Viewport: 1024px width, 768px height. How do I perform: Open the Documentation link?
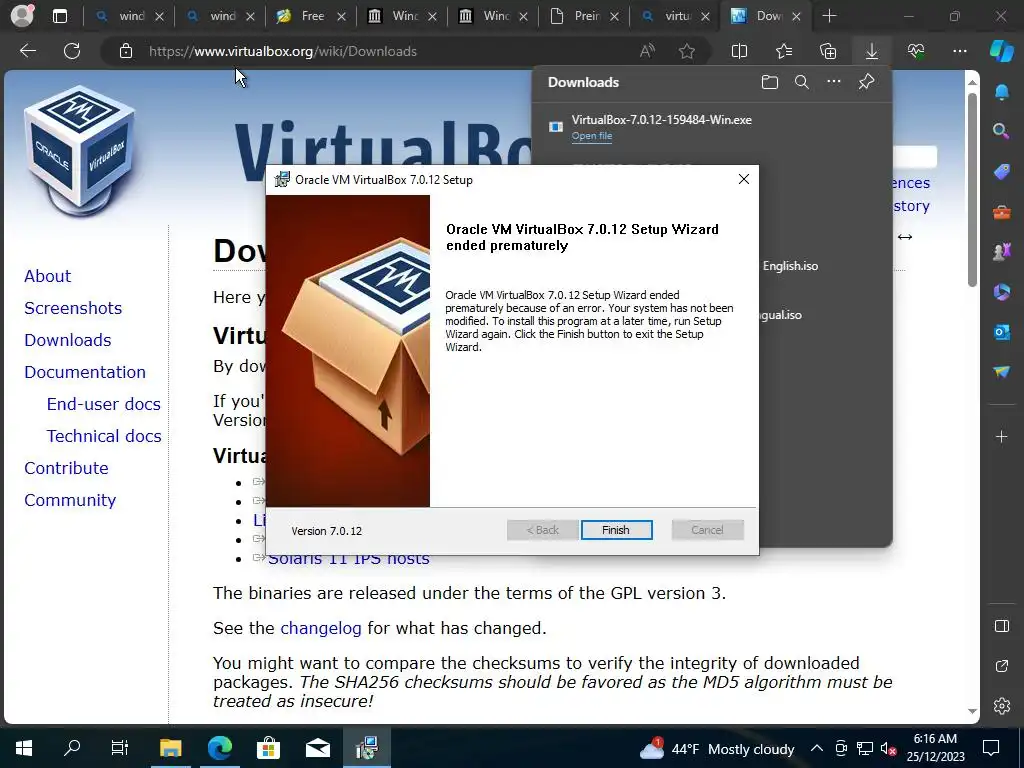tap(85, 372)
